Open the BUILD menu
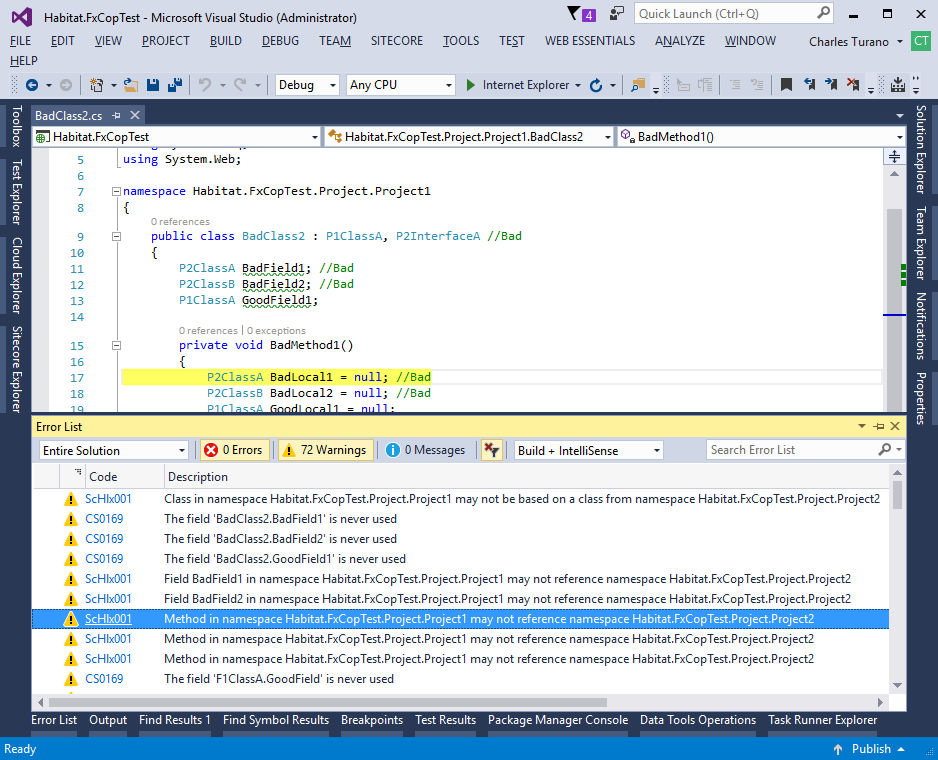938x760 pixels. [x=226, y=41]
